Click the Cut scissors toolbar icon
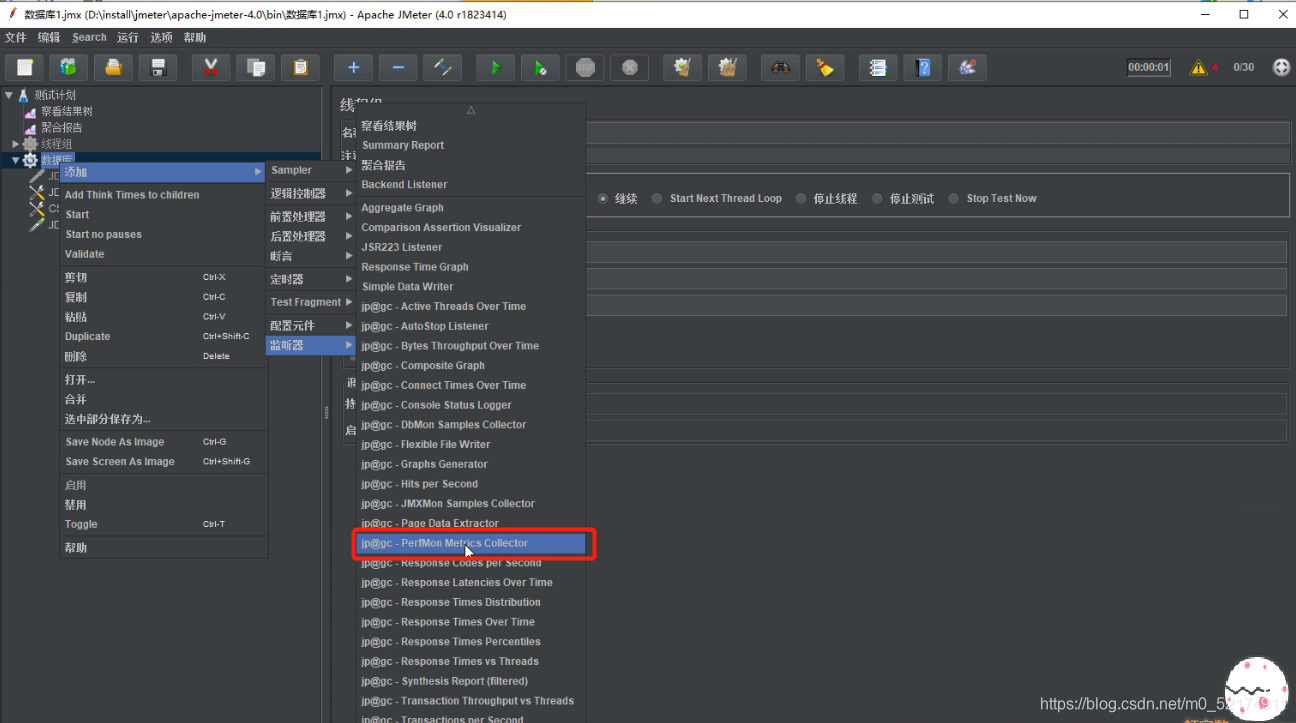 click(x=210, y=67)
